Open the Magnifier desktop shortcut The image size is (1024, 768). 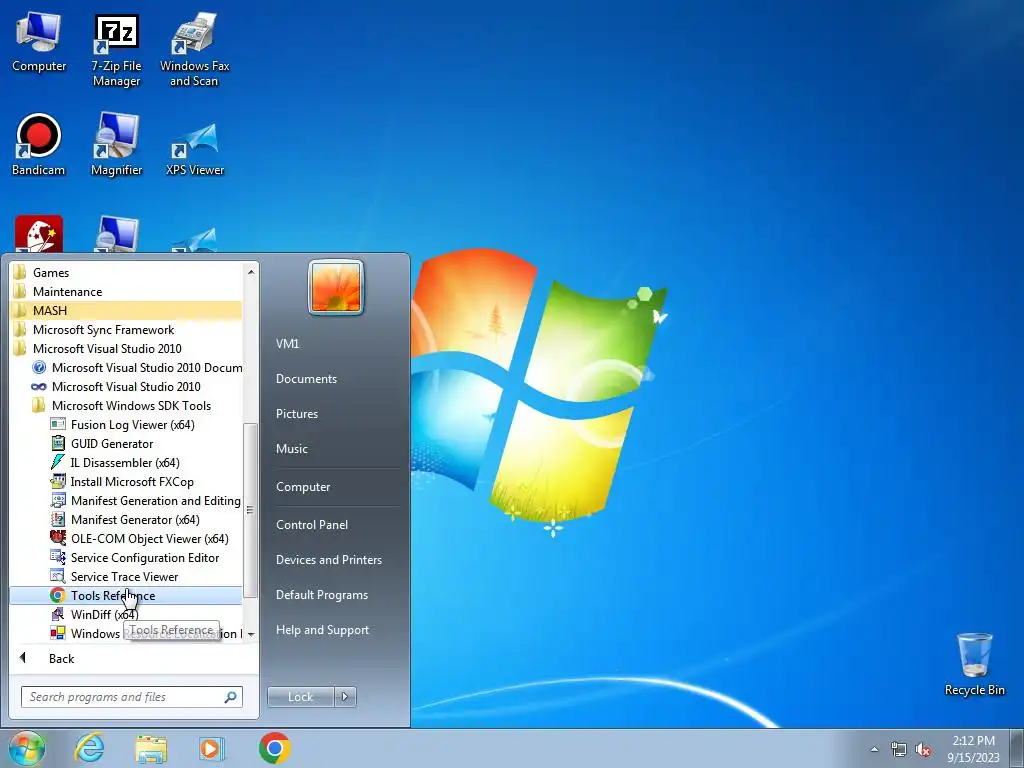[116, 145]
